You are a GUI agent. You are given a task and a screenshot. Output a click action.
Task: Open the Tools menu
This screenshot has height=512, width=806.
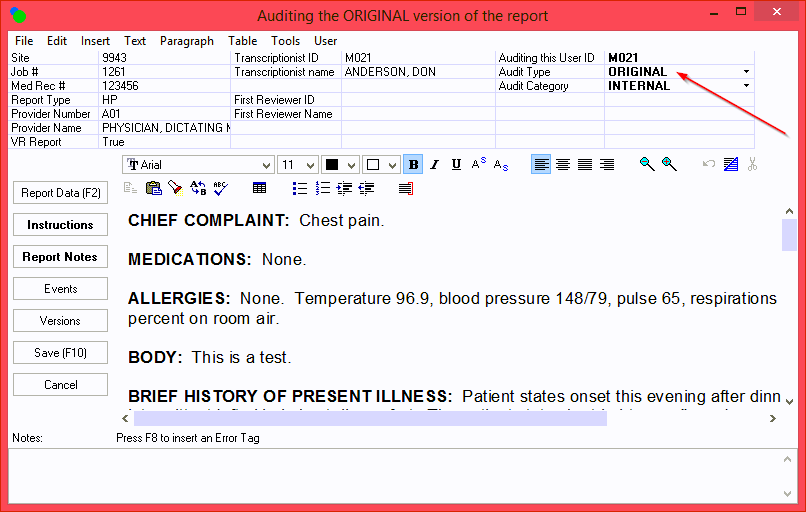point(285,41)
